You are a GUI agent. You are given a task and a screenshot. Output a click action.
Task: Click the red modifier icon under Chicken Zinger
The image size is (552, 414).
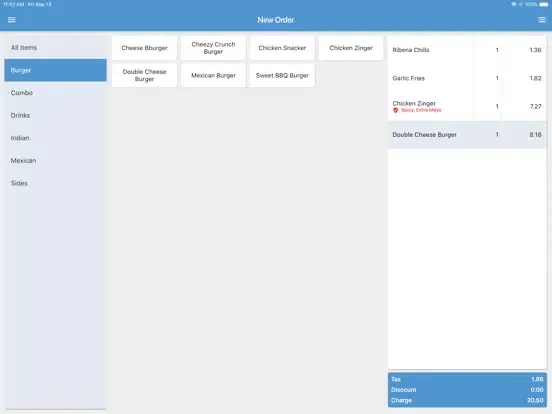point(395,110)
